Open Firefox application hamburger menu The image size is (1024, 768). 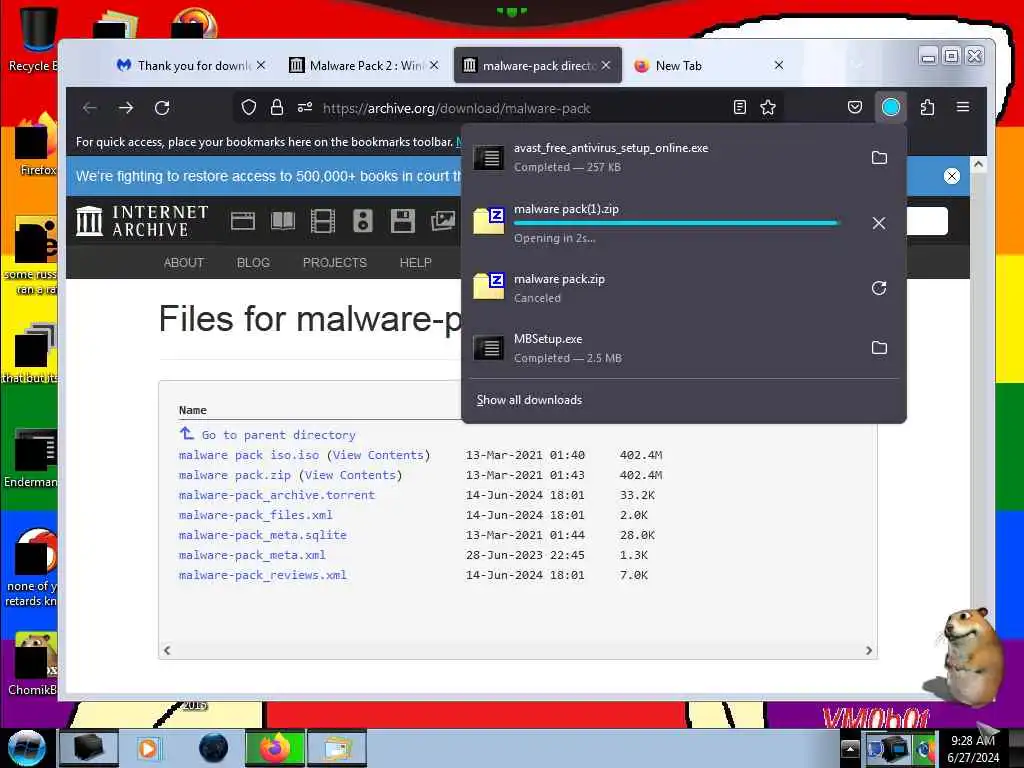tap(963, 107)
